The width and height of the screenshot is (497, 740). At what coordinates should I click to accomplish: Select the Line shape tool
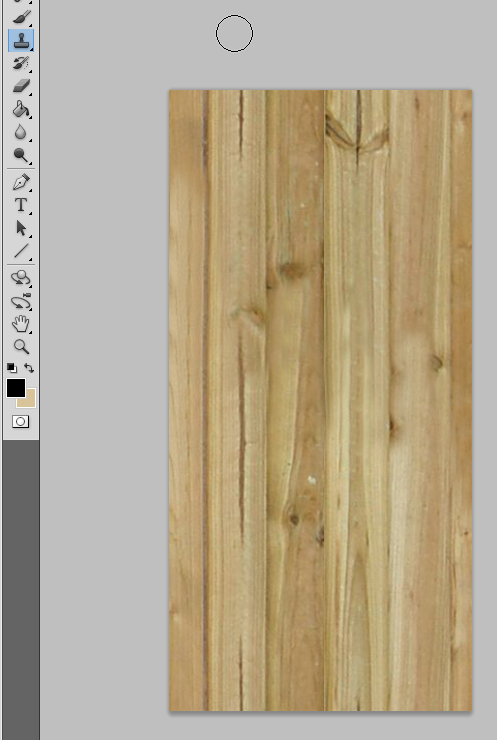[21, 251]
